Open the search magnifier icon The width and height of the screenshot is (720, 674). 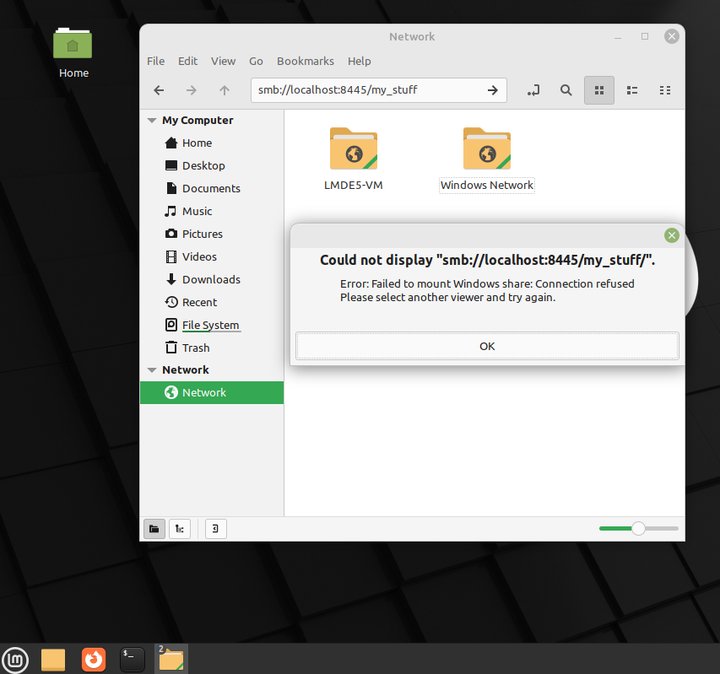pos(566,90)
